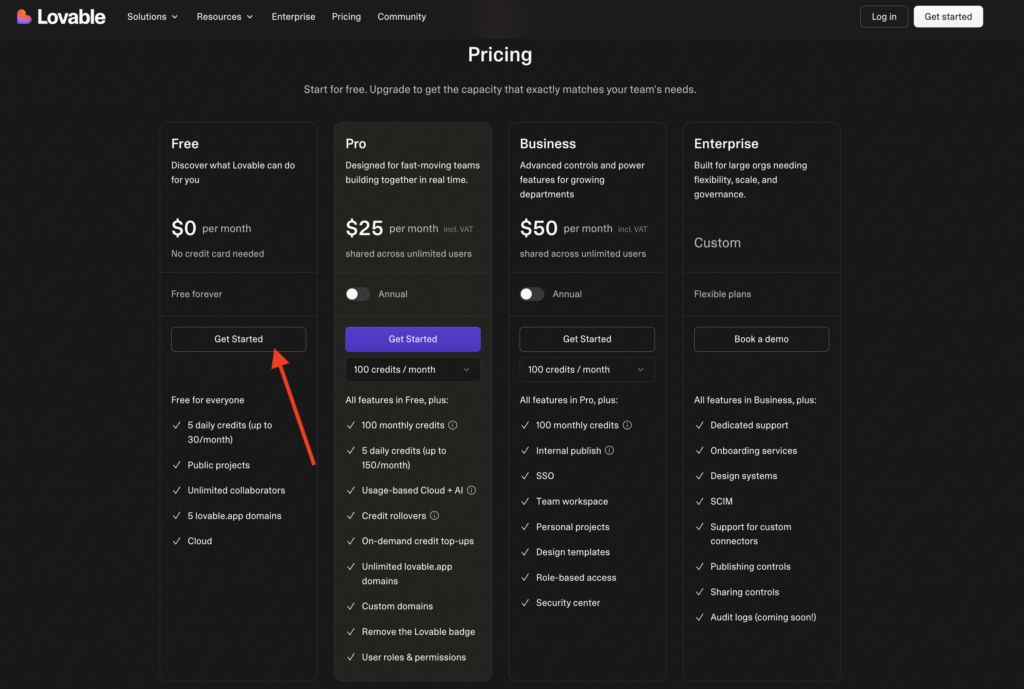This screenshot has width=1024, height=689.
Task: Click 'Design systems' feature
Action: tap(744, 476)
